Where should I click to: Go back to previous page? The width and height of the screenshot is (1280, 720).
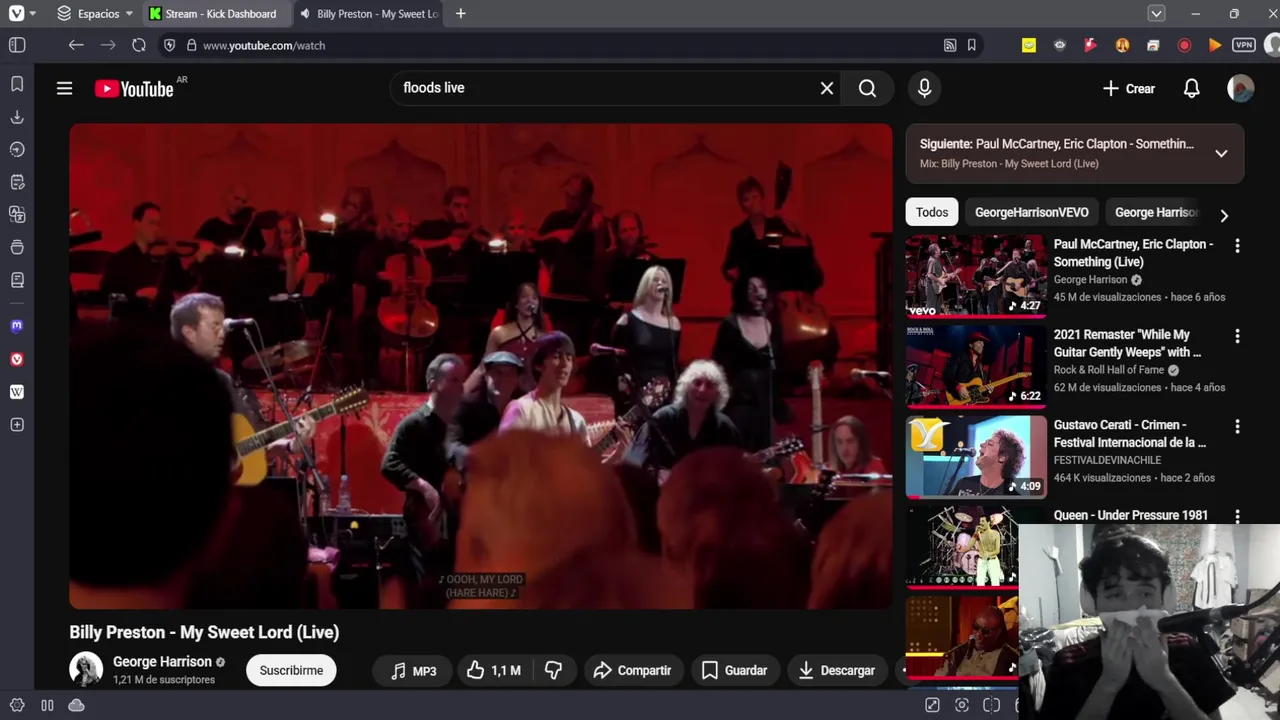tap(76, 45)
